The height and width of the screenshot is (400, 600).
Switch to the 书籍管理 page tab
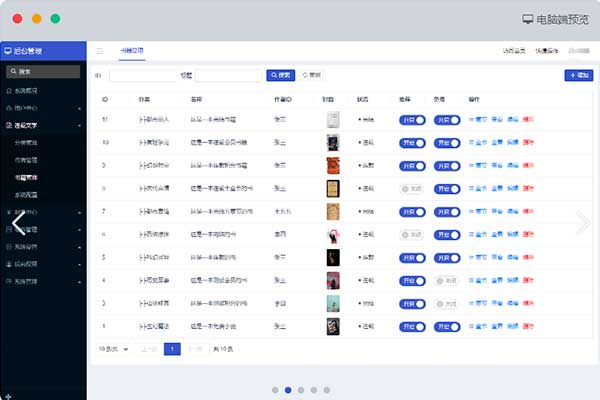(x=132, y=51)
